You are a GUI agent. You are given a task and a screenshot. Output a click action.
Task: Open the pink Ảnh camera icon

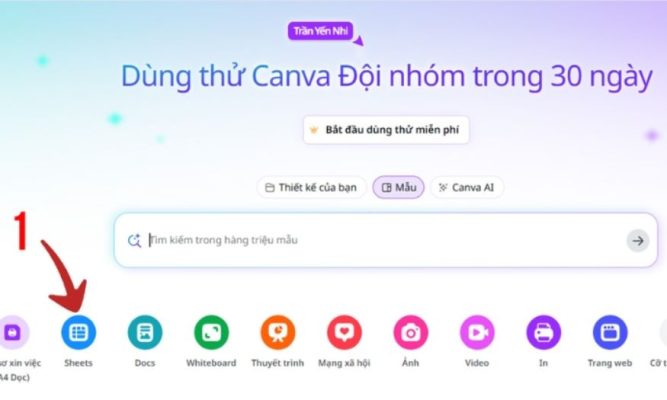coord(411,332)
